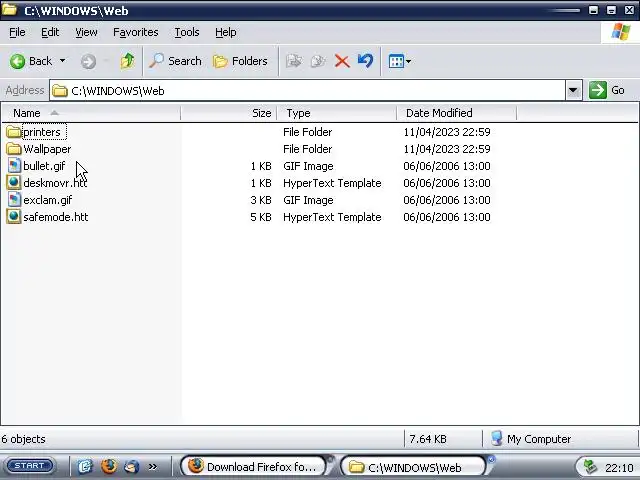Click the 5 KB size of safemode.htt
640x480 pixels.
click(x=261, y=217)
